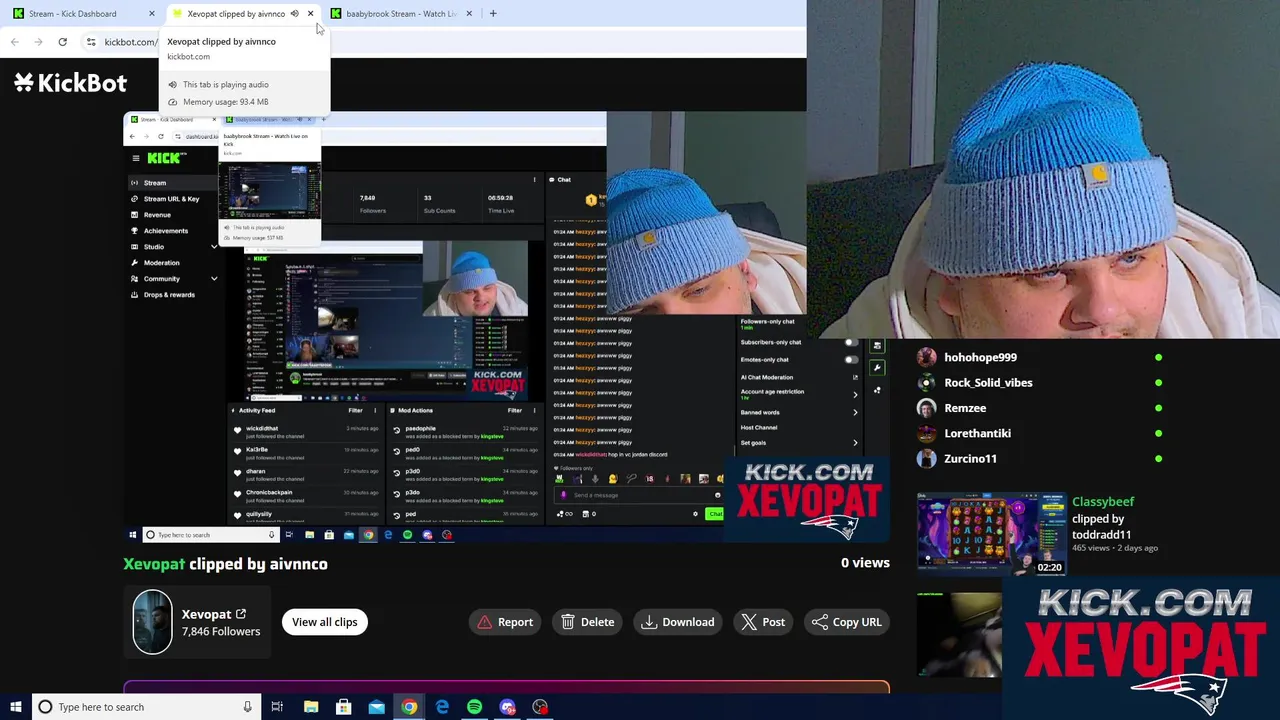Mute audio via the tab speaker icon
The image size is (1280, 720).
(294, 14)
